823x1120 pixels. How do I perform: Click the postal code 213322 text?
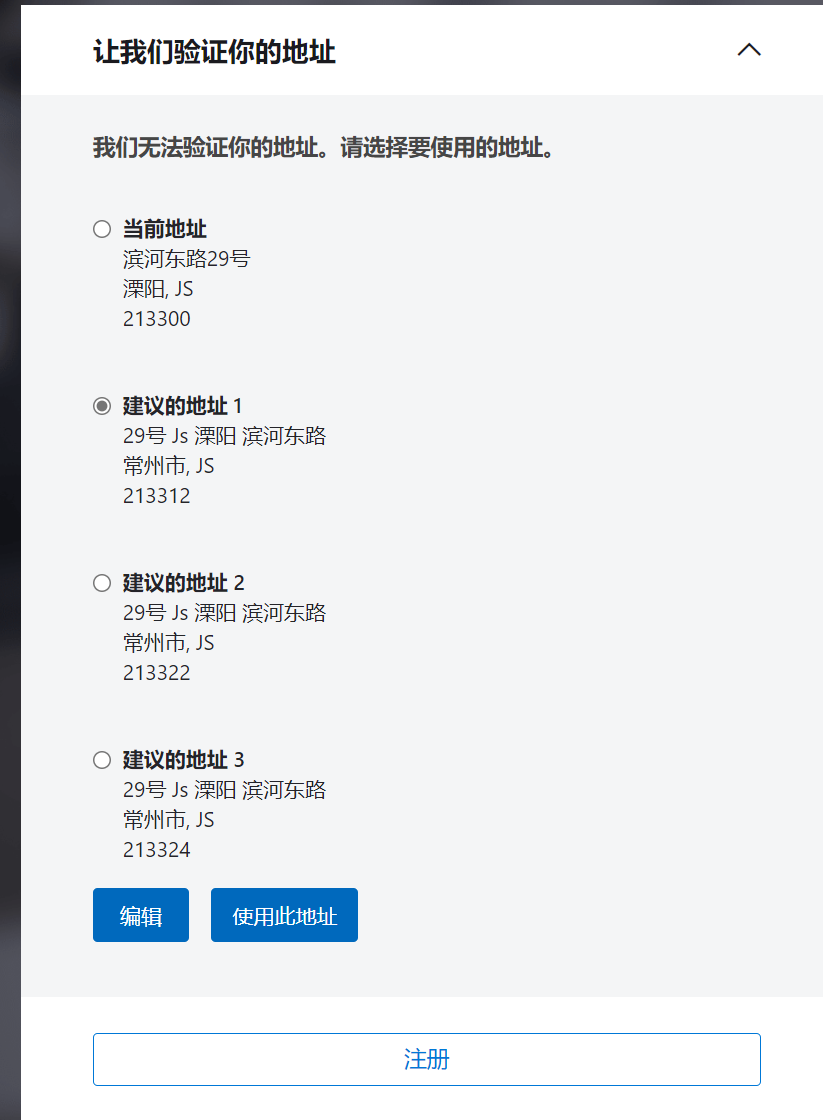coord(157,673)
